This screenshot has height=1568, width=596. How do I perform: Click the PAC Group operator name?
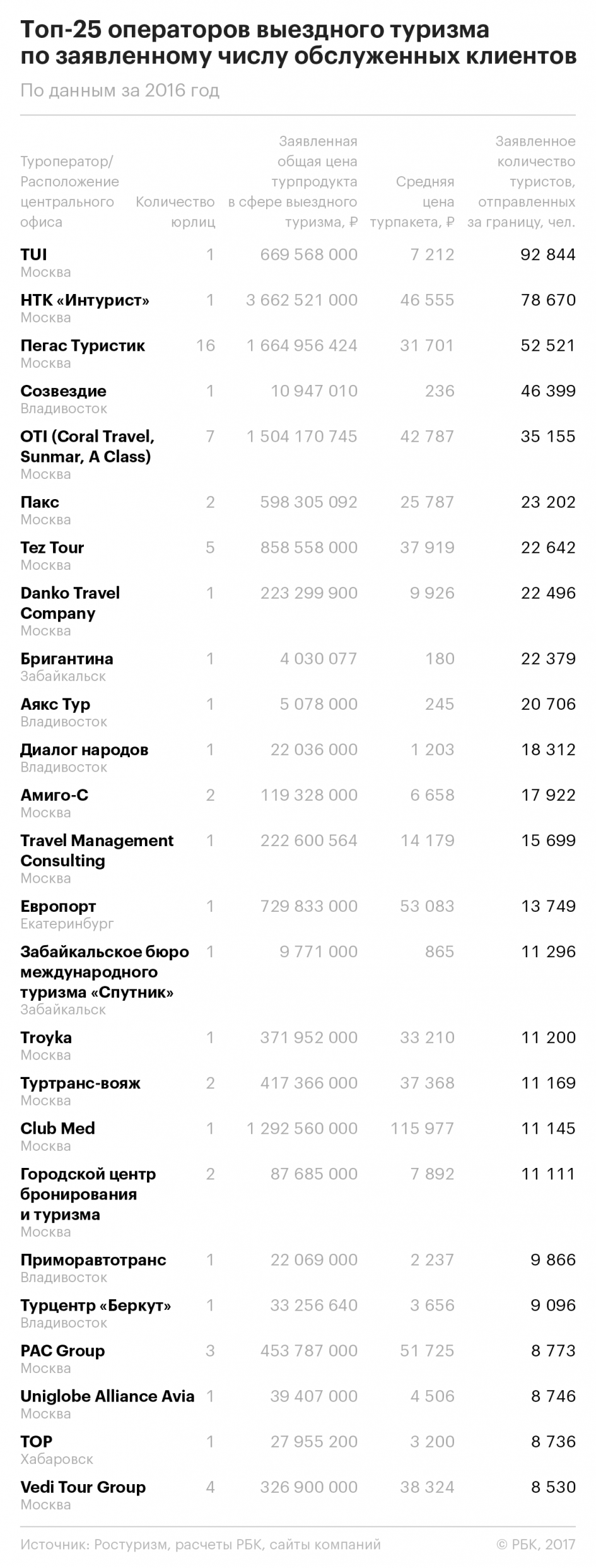click(62, 1350)
